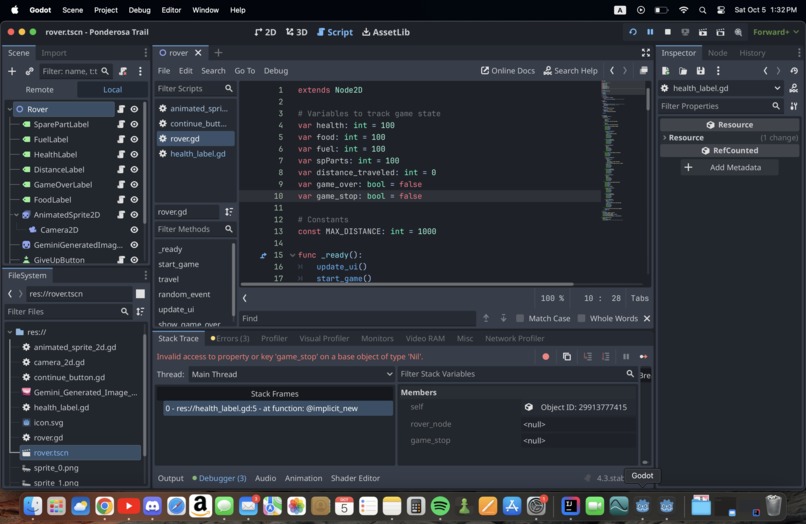Screen dimensions: 806x524
Task: Open the Output bottom panel
Action: pyautogui.click(x=171, y=478)
